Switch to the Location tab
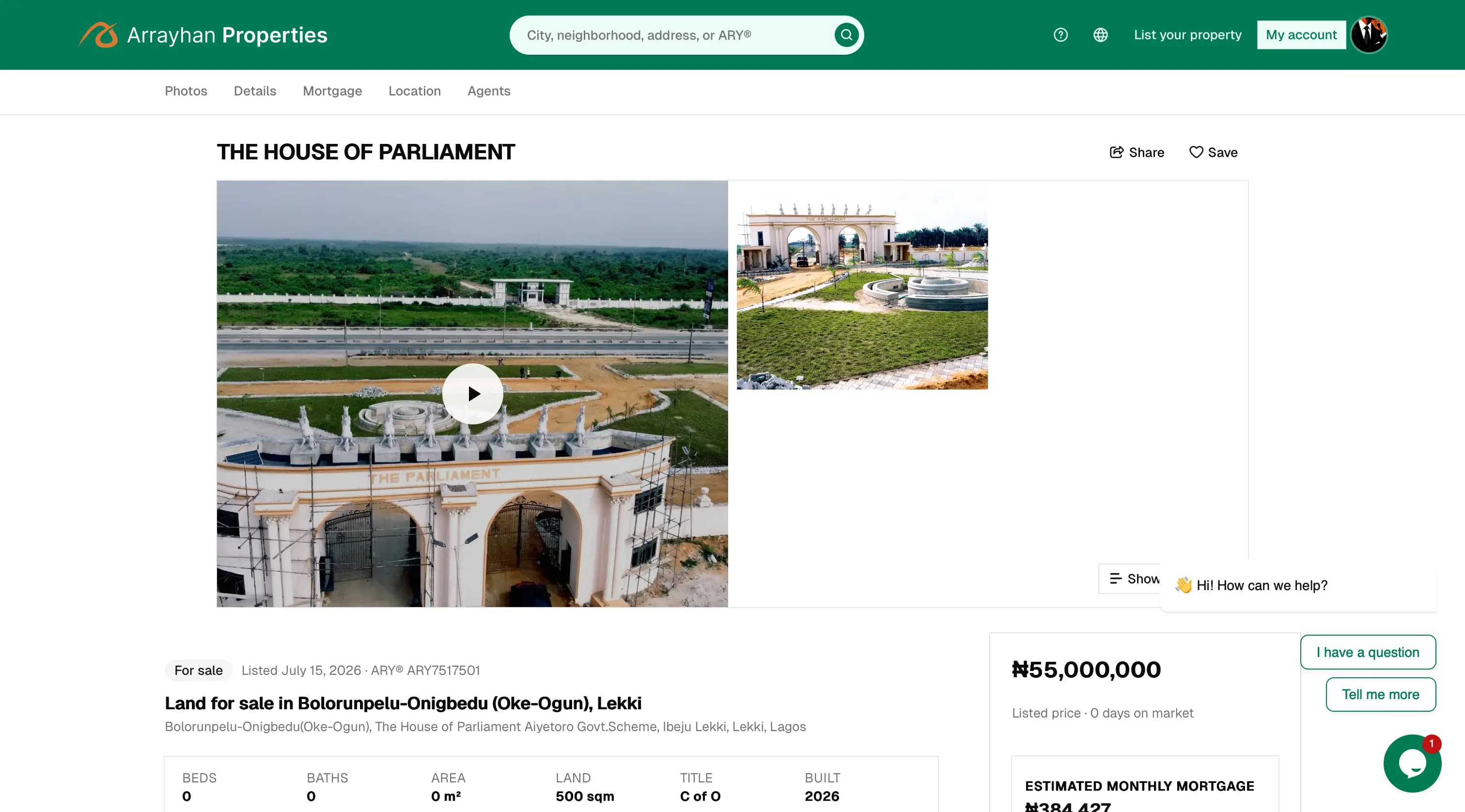The image size is (1465, 812). [415, 91]
